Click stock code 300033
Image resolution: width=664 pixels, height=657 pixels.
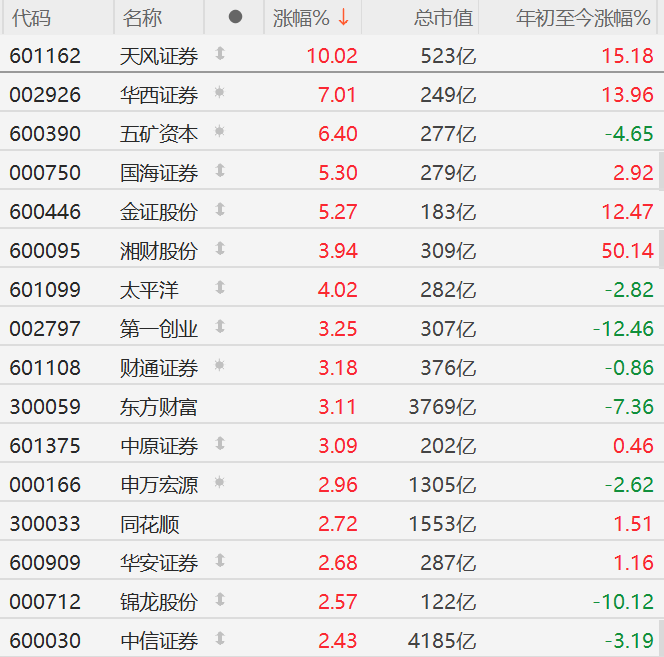tap(45, 524)
